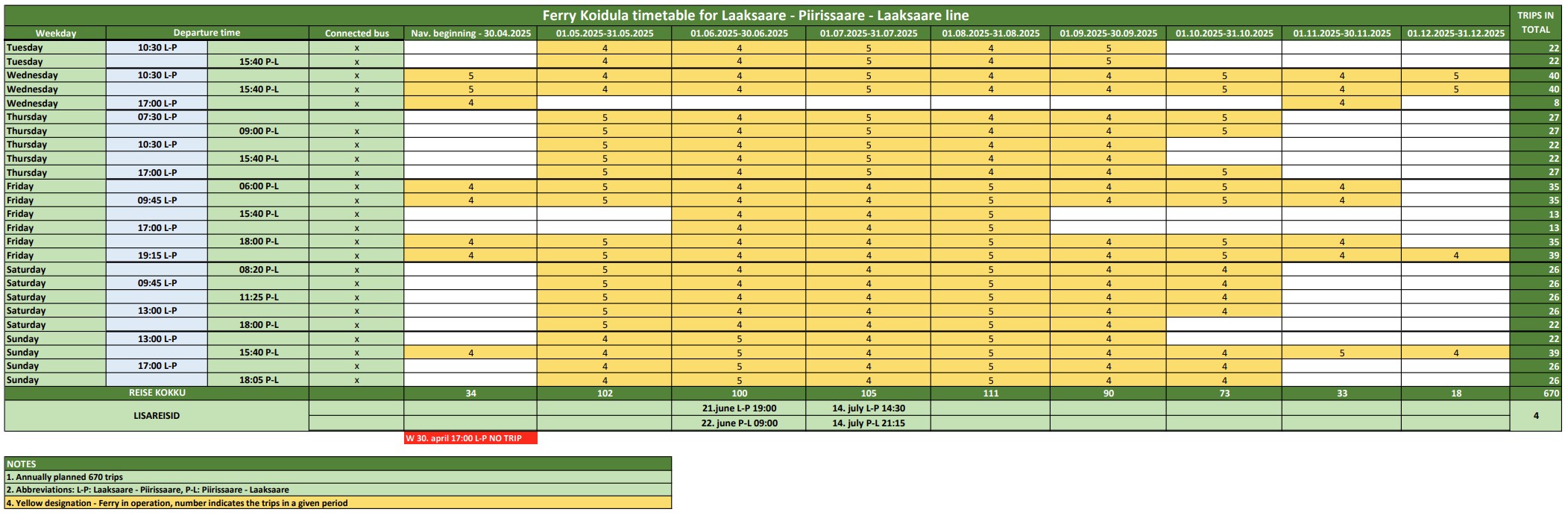Select the Saturday 11:25 P-L departure cell
This screenshot has width=1568, height=515.
click(258, 297)
